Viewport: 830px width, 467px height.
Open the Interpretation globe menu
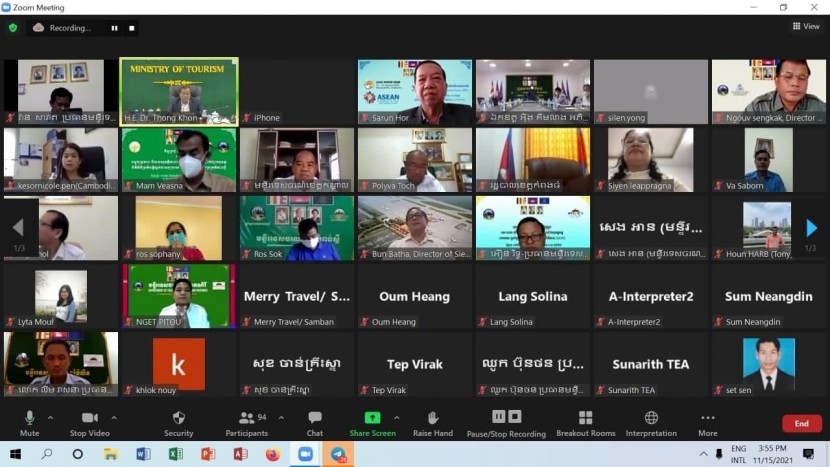[651, 422]
